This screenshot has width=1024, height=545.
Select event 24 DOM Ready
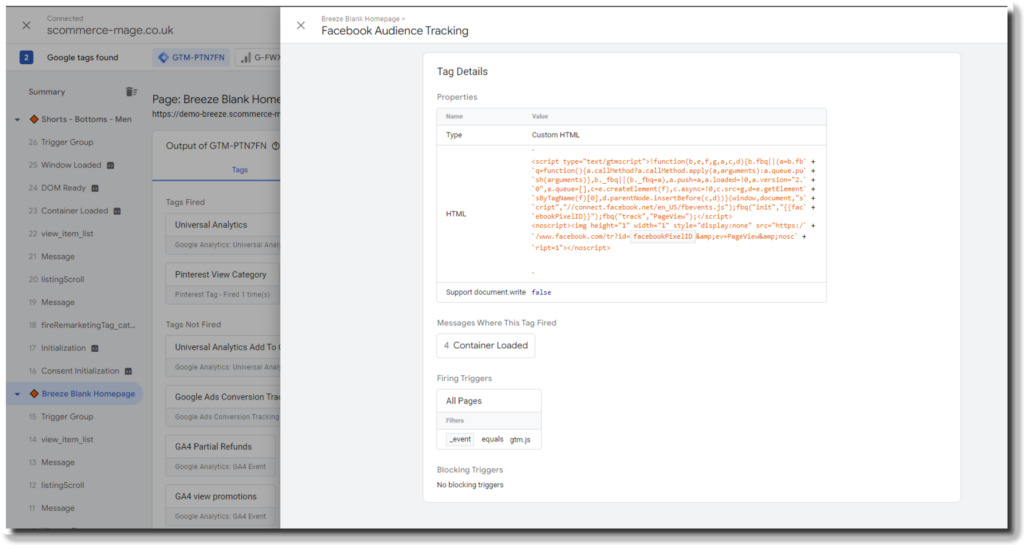57,188
